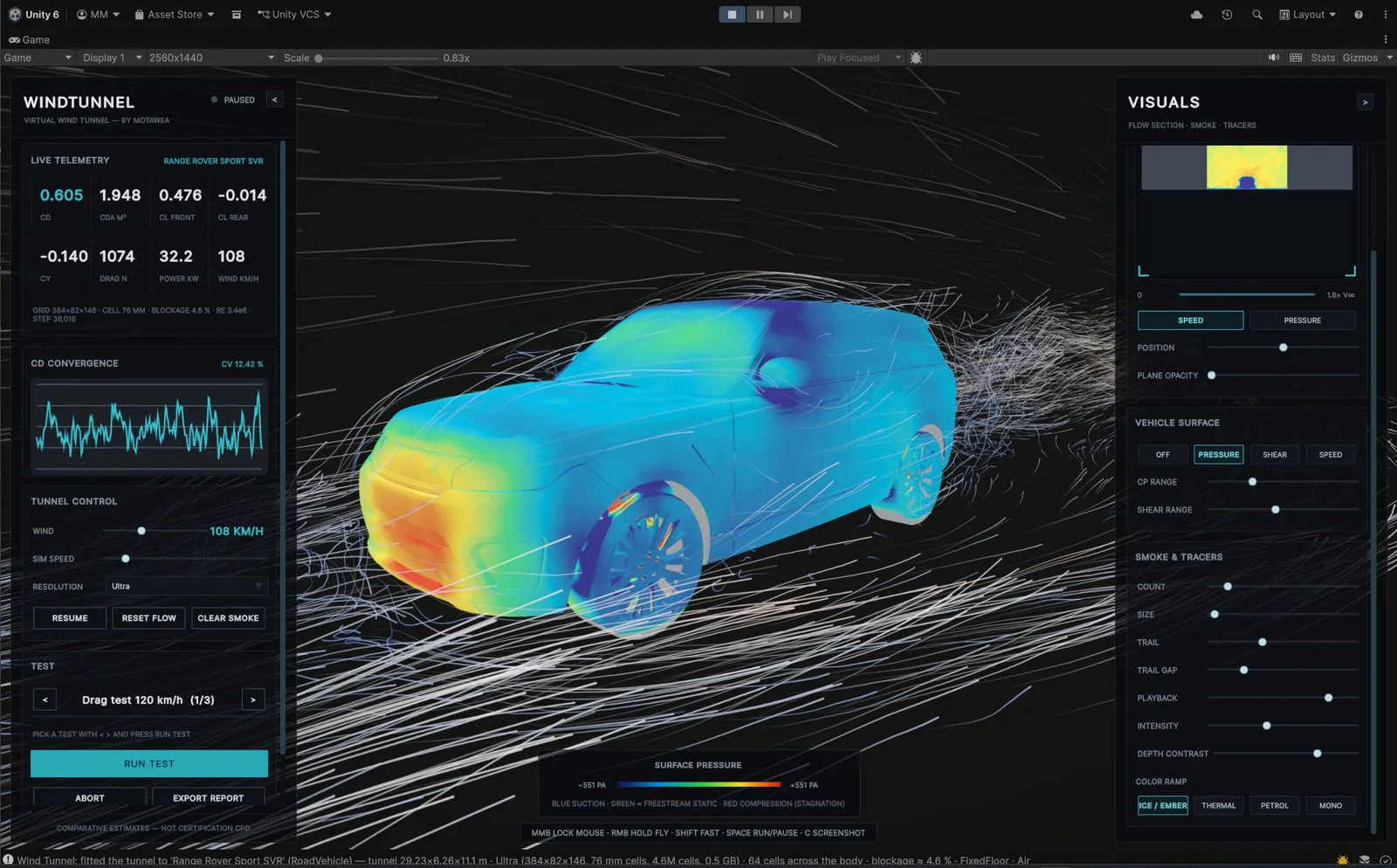Toggle the bug icon beside Play Focused
This screenshot has height=868, width=1397.
click(x=915, y=58)
